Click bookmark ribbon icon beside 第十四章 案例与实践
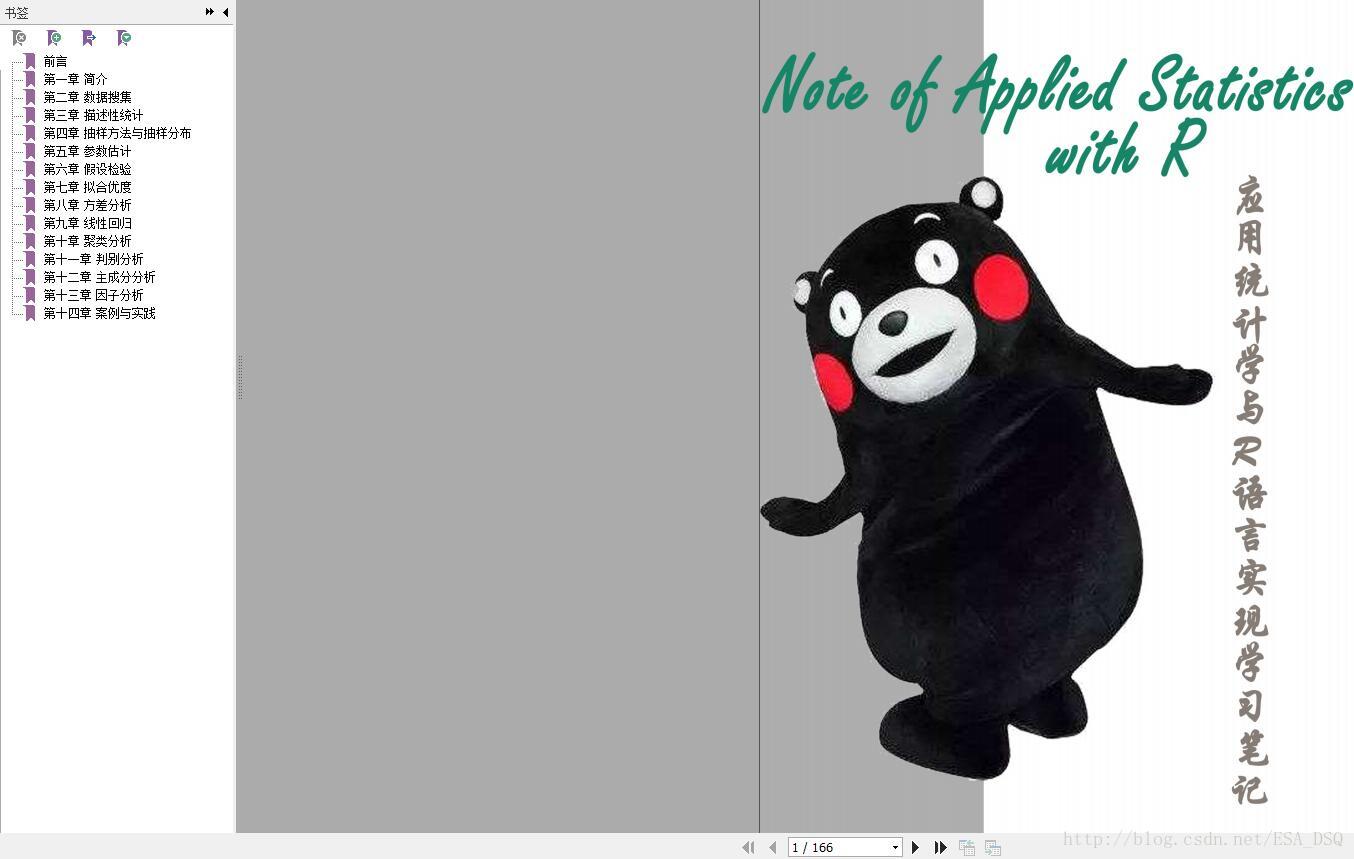 pos(30,313)
